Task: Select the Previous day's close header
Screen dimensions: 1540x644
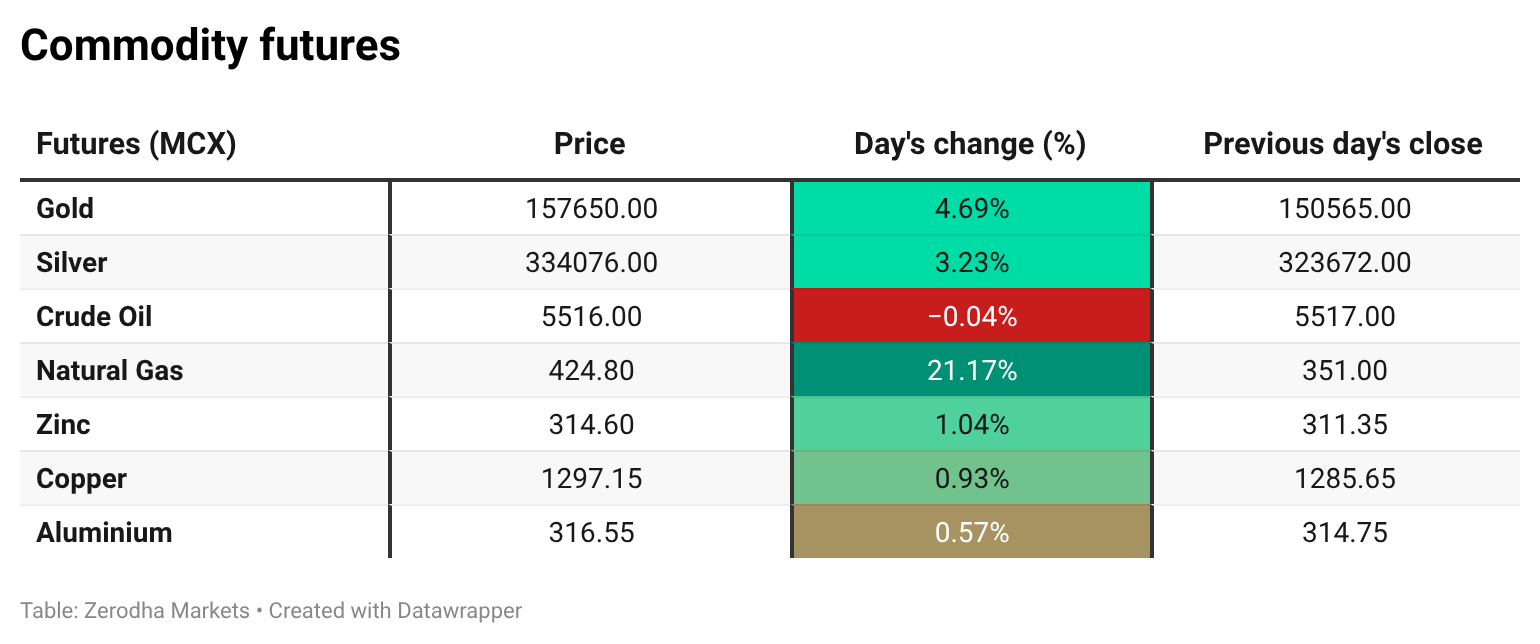Action: (x=1342, y=144)
